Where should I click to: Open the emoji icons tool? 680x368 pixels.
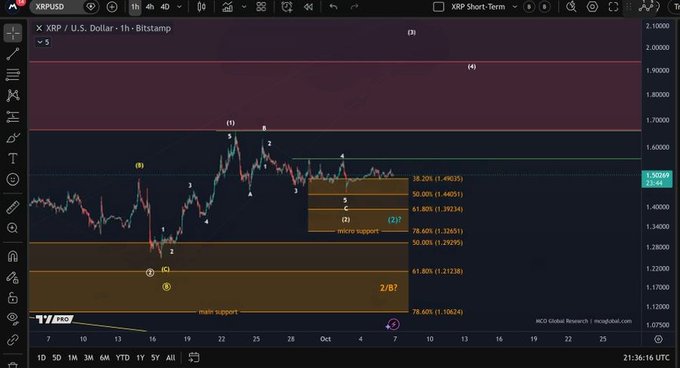13,179
